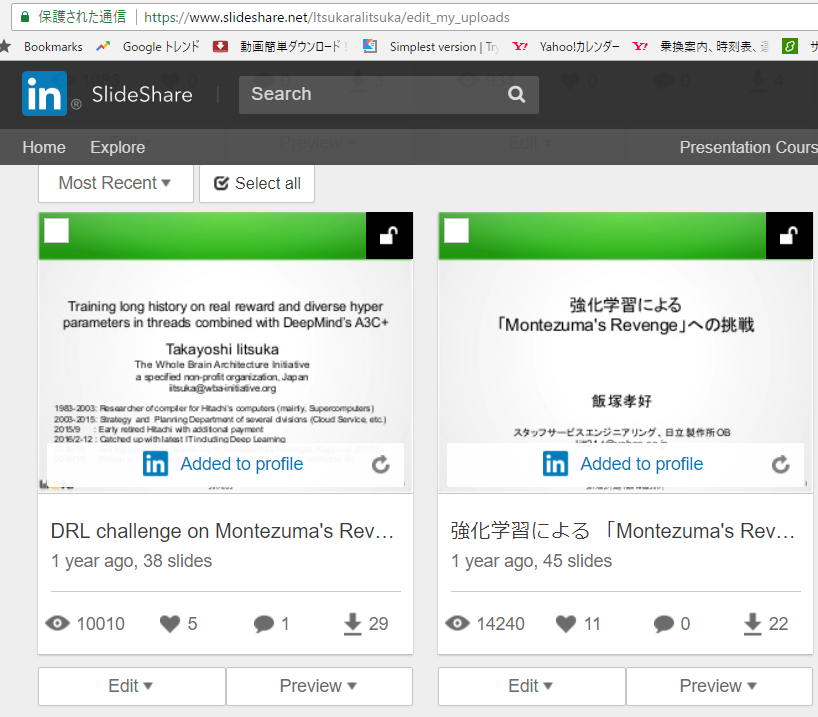Viewport: 818px width, 717px height.
Task: Click the refresh icon on 強化学習による card
Action: [x=780, y=464]
